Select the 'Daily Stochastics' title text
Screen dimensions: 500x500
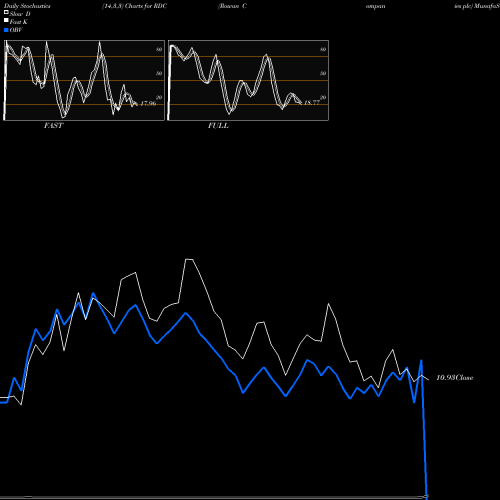(x=27, y=6)
